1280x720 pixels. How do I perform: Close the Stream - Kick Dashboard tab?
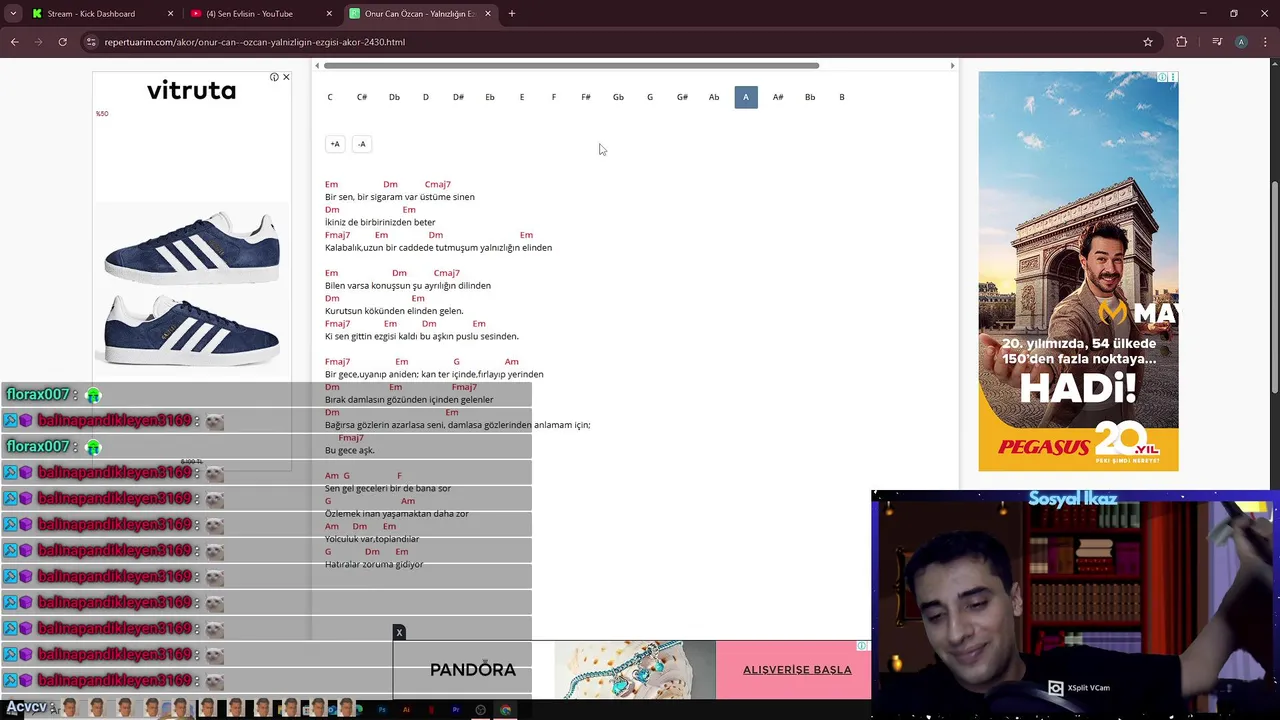[x=170, y=14]
